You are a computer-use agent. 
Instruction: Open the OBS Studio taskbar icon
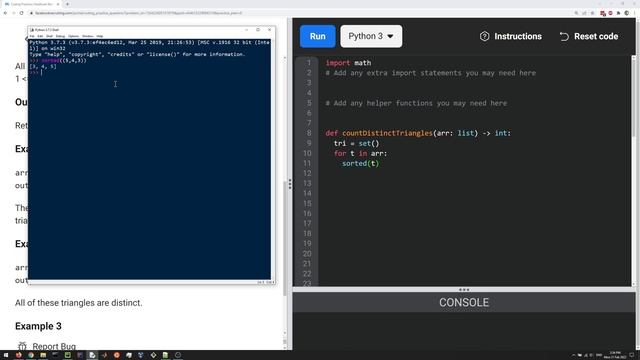click(x=178, y=355)
